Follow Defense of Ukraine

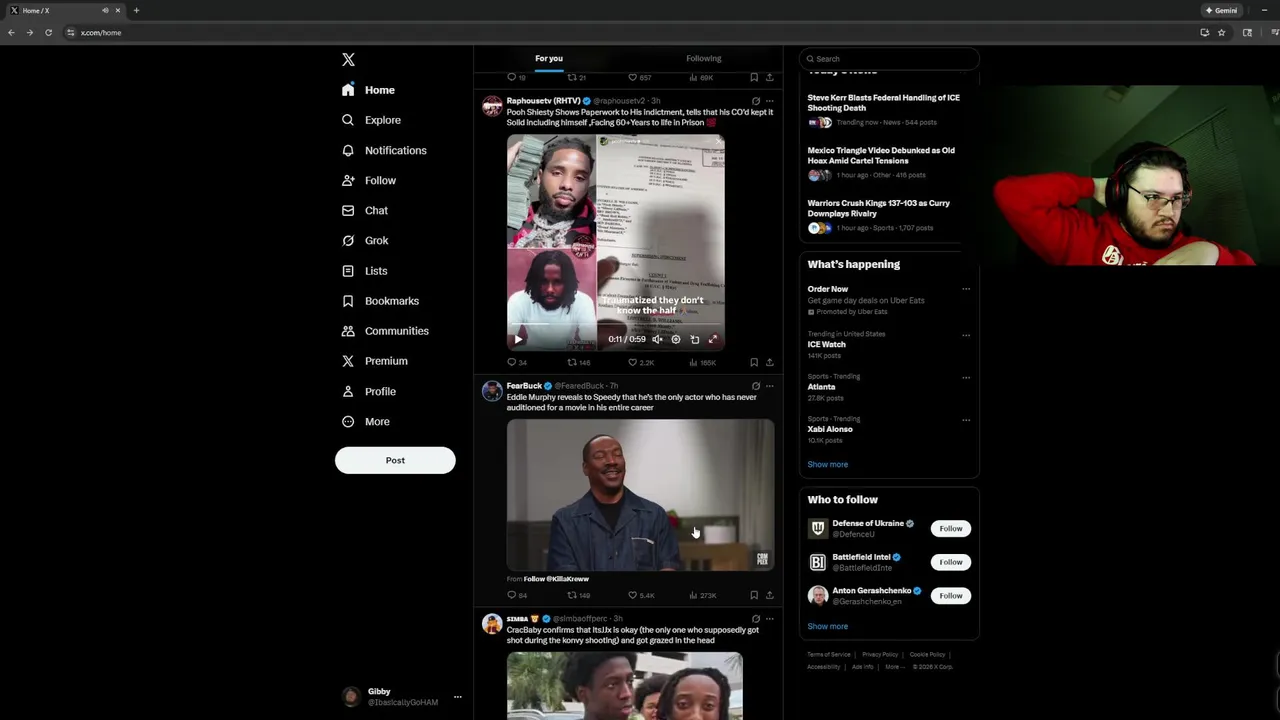click(x=951, y=528)
